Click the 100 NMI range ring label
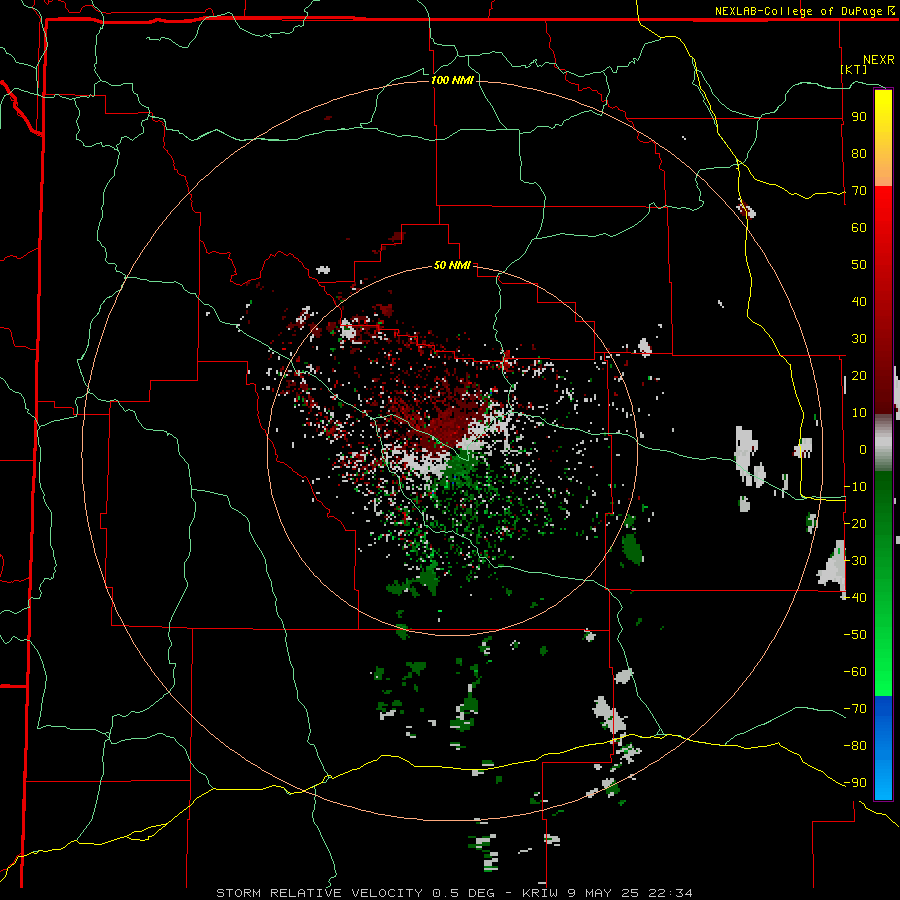 pos(452,80)
